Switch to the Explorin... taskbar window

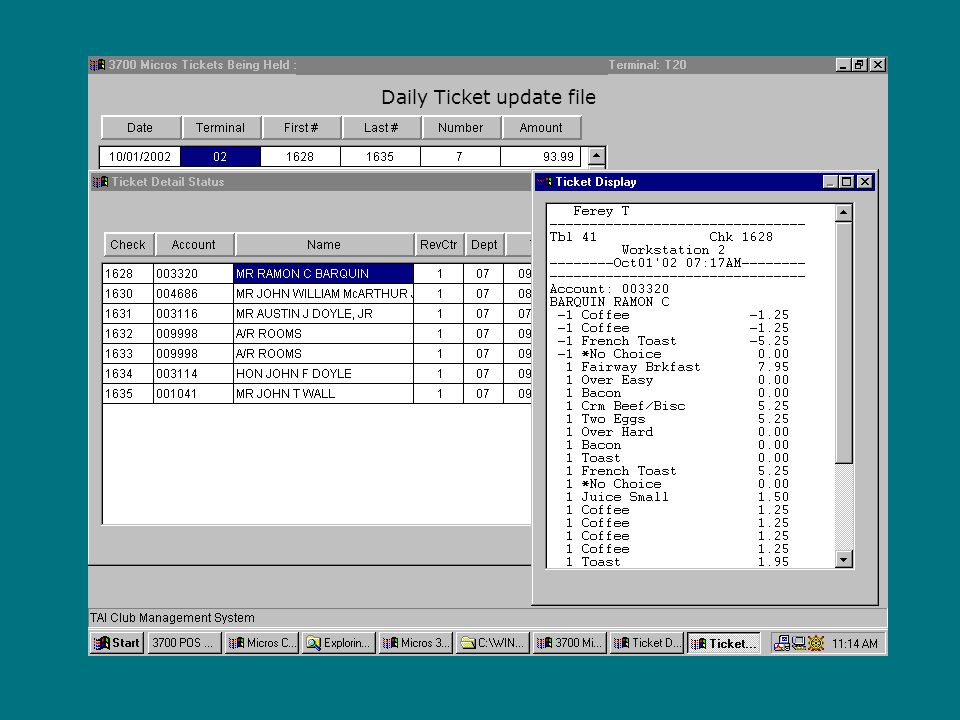pos(339,643)
